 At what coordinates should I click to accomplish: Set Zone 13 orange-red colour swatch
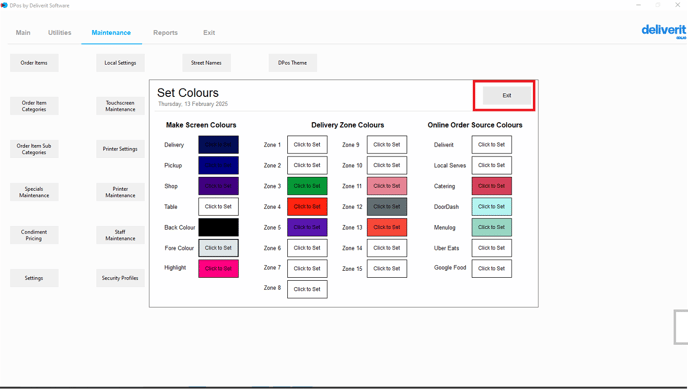point(387,227)
